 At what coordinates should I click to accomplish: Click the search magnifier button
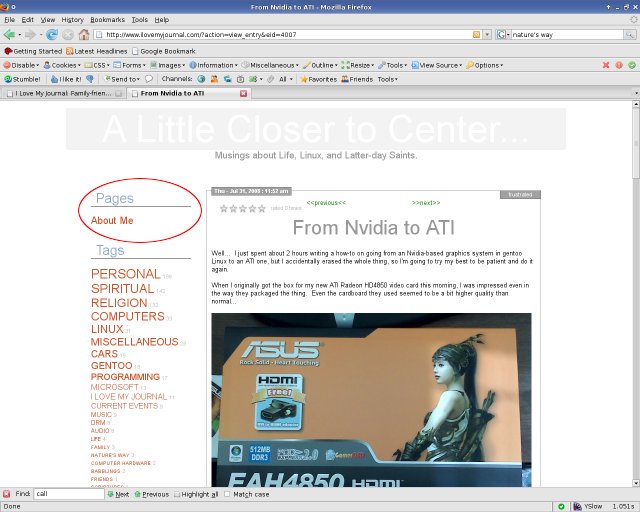pyautogui.click(x=630, y=35)
